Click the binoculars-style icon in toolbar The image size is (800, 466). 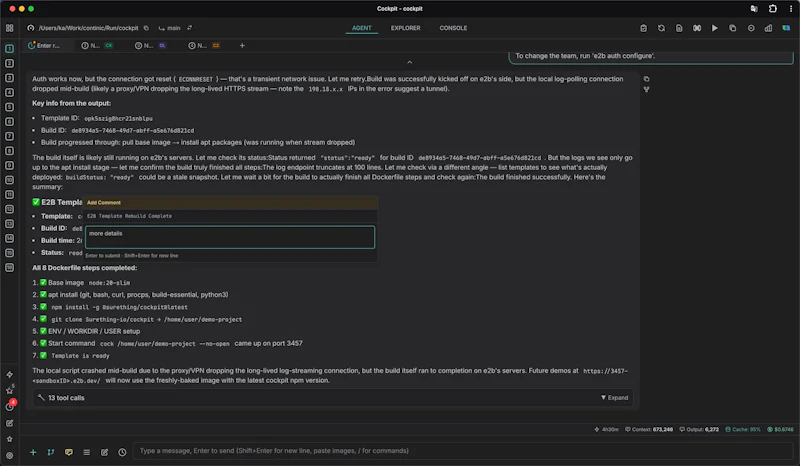point(697,28)
